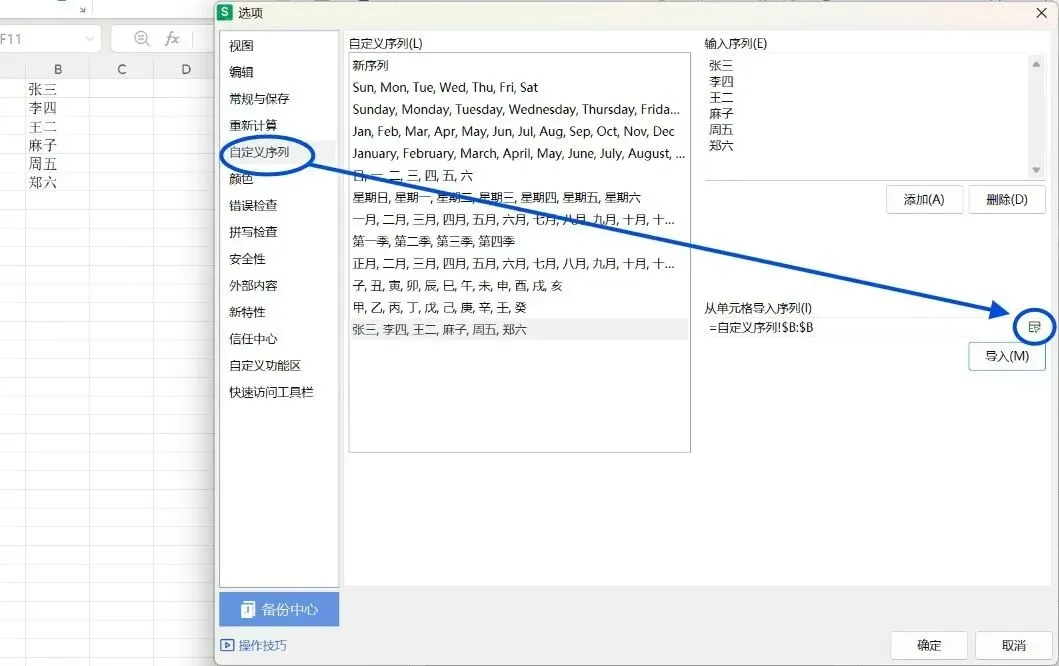The image size is (1059, 666).
Task: Click the zoom magnifier icon in formula bar
Action: (x=141, y=39)
